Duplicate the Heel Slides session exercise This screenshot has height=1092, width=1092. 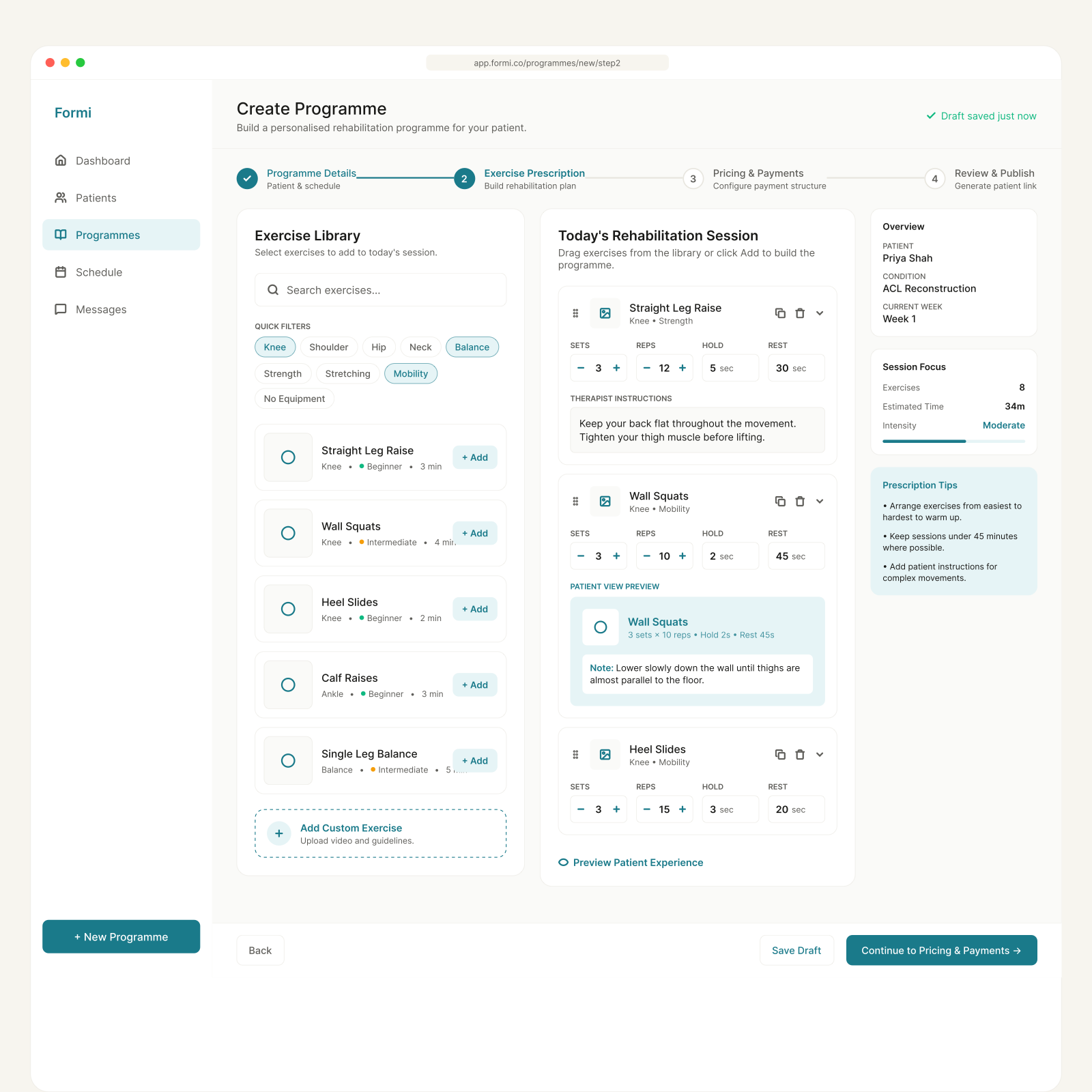coord(780,754)
